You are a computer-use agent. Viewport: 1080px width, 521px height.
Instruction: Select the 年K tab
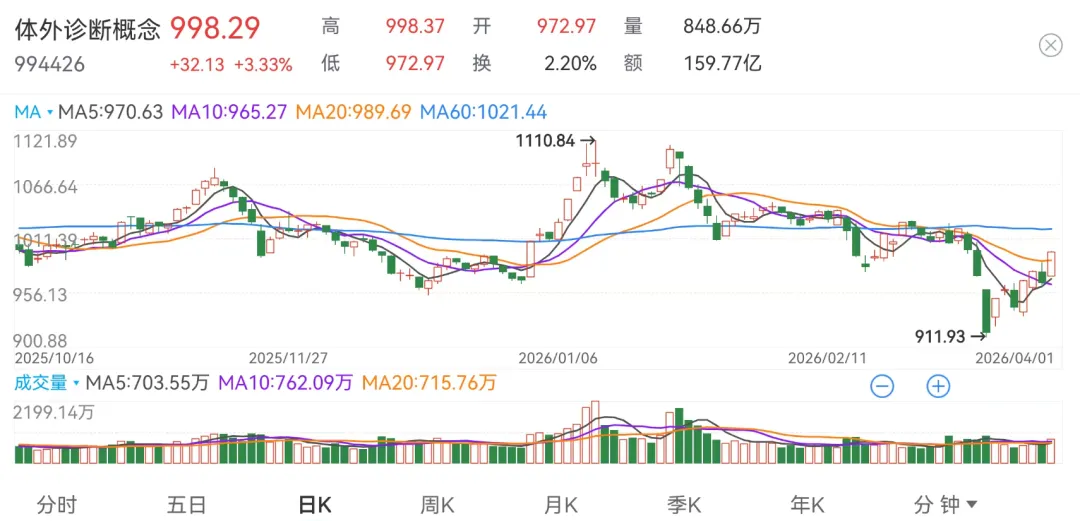(x=807, y=505)
